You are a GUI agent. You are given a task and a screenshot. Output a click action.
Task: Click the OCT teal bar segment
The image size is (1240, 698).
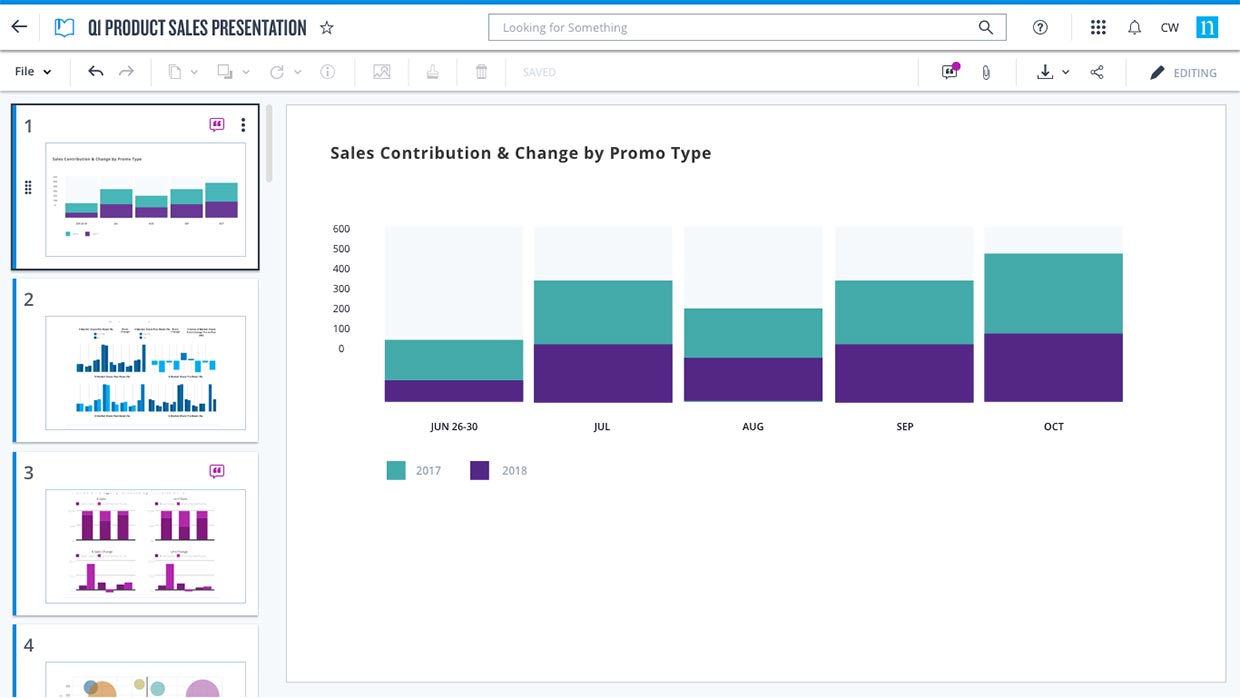tap(1053, 293)
